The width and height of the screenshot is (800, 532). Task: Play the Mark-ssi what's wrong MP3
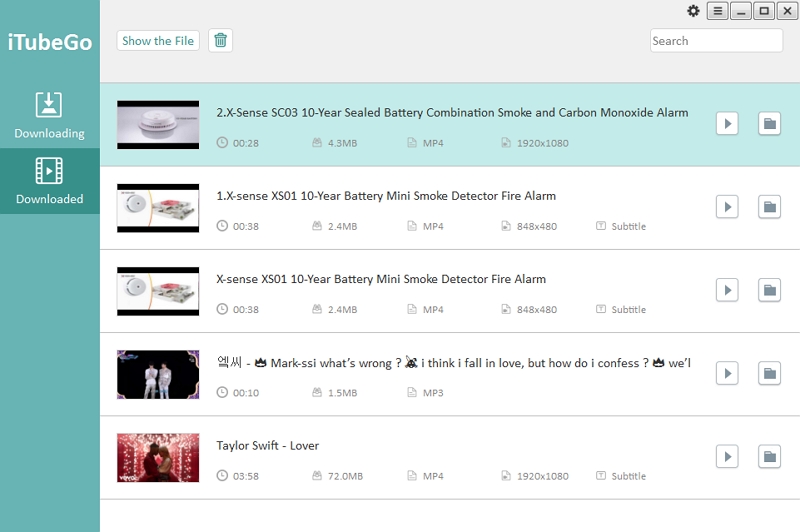point(727,373)
